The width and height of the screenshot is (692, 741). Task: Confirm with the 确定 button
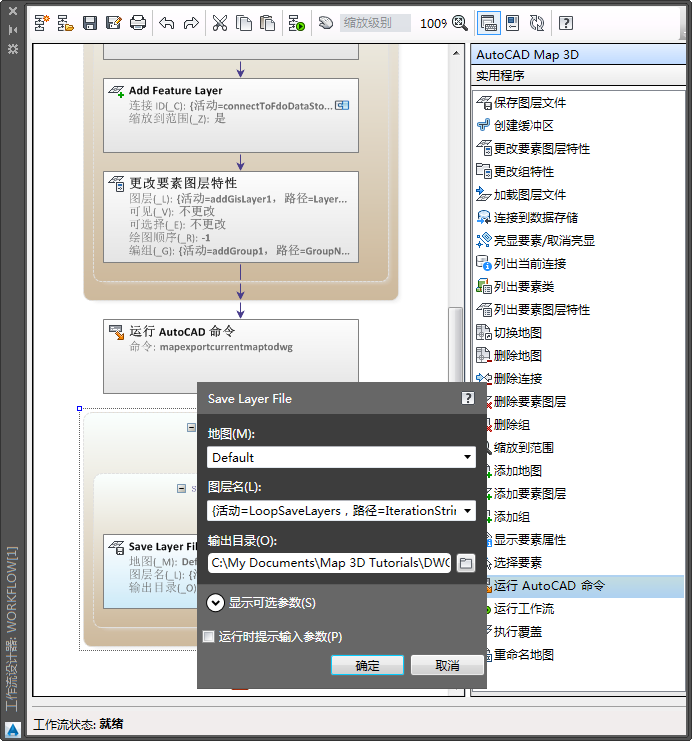point(367,665)
